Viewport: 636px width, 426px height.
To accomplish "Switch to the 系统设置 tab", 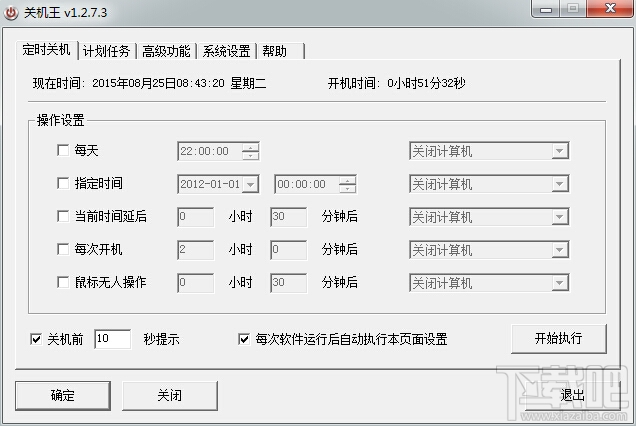I will click(x=226, y=51).
